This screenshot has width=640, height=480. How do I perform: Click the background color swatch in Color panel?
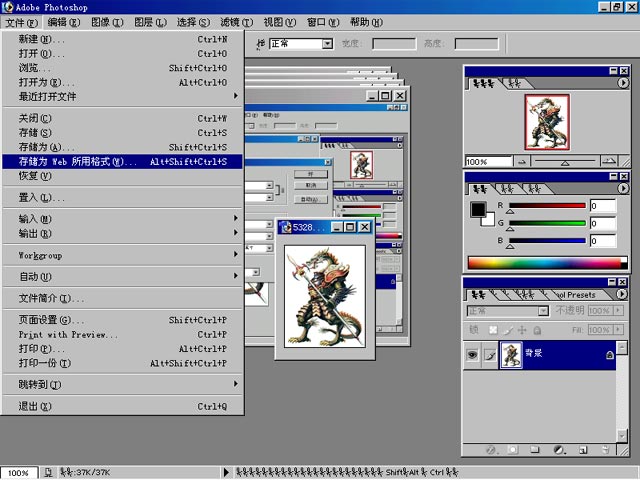489,220
